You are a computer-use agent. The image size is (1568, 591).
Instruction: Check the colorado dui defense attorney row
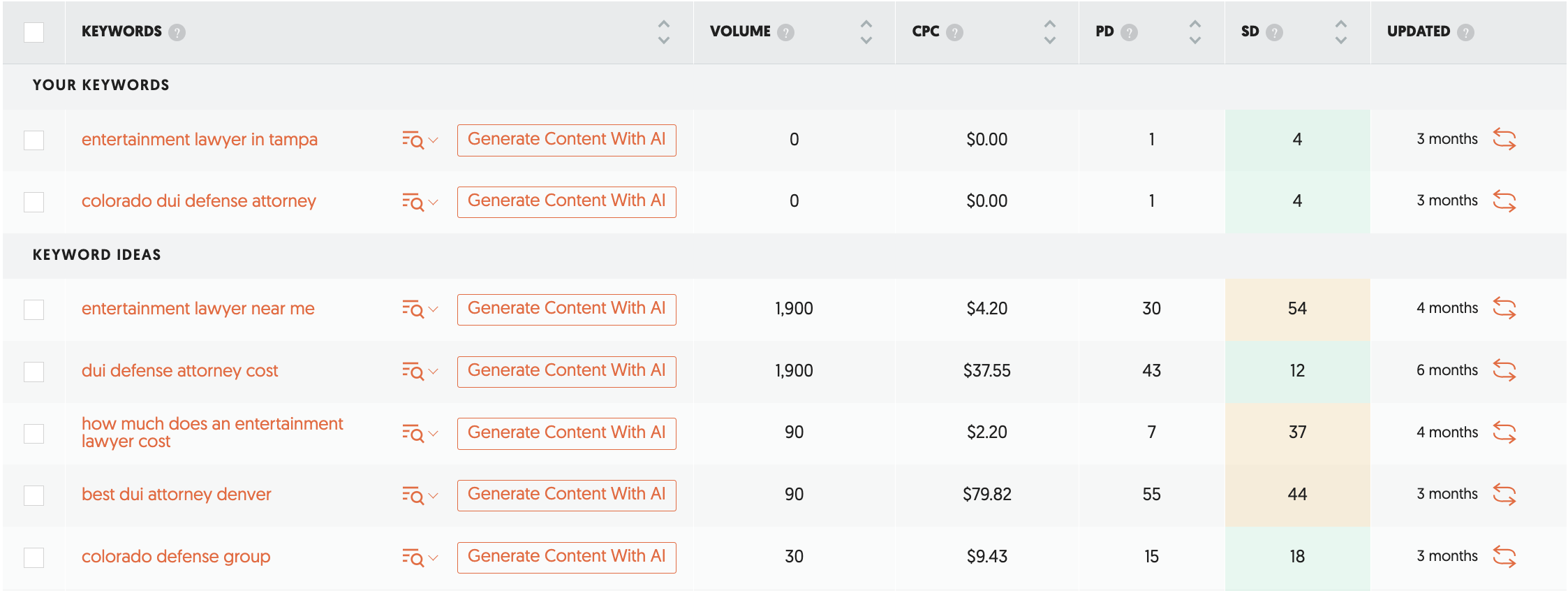click(x=34, y=202)
